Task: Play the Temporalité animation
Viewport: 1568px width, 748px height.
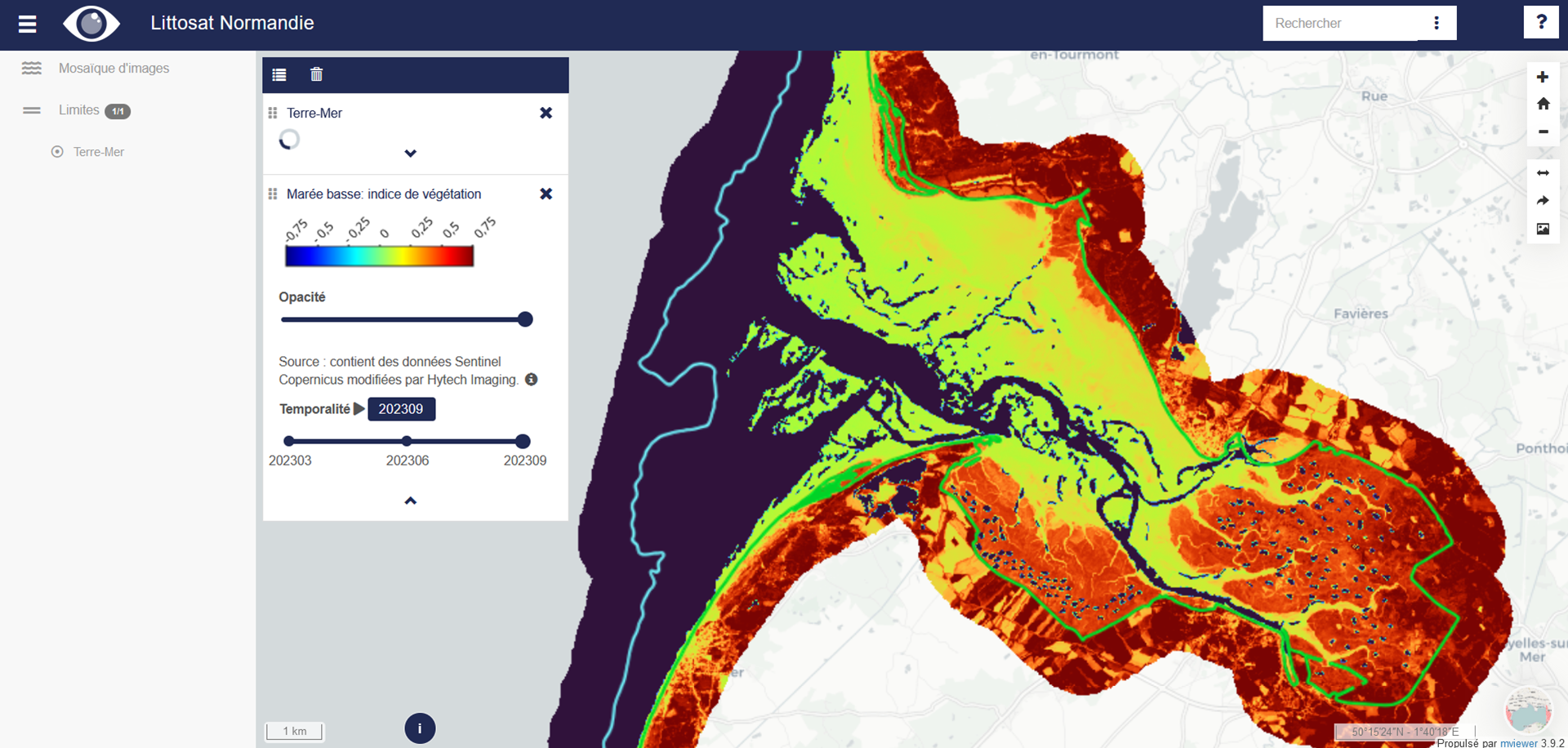Action: [x=359, y=409]
